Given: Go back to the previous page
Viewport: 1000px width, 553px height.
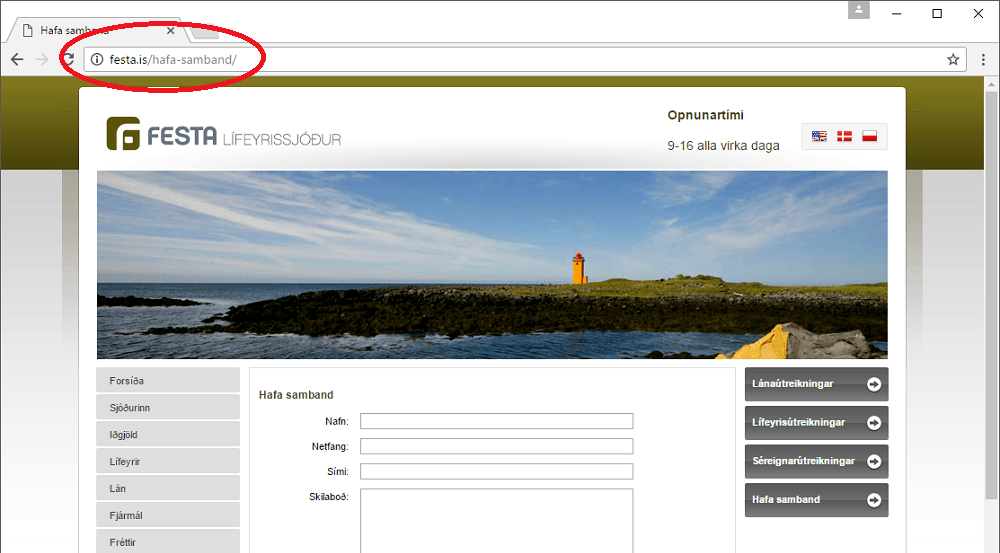Looking at the screenshot, I should tap(17, 59).
